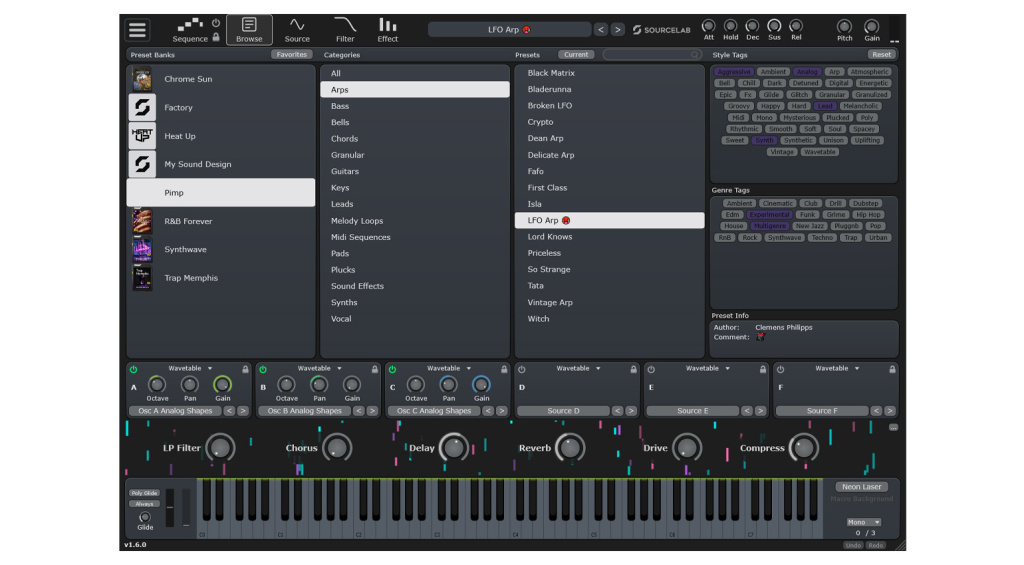Click the Current presets button
Image resolution: width=1024 pixels, height=565 pixels.
pos(576,55)
